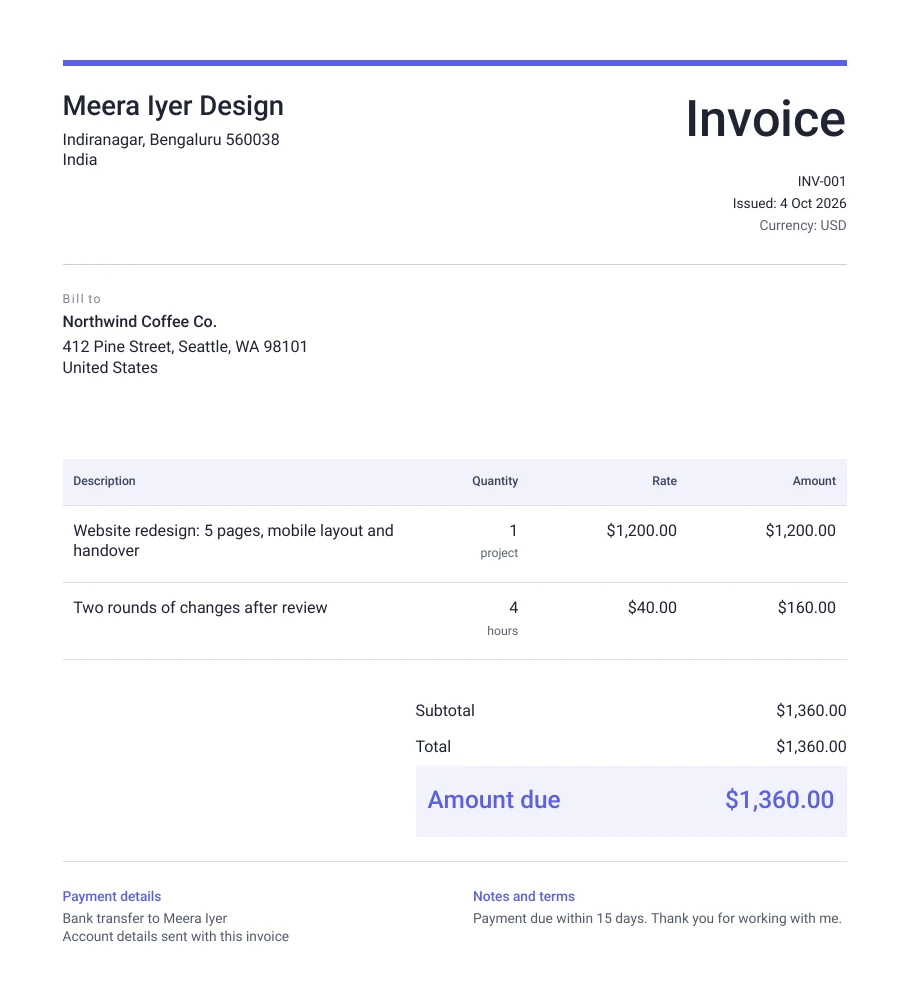The width and height of the screenshot is (910, 1001).
Task: Click the amount '$1,200.00' in the Amount column
Action: coord(800,531)
